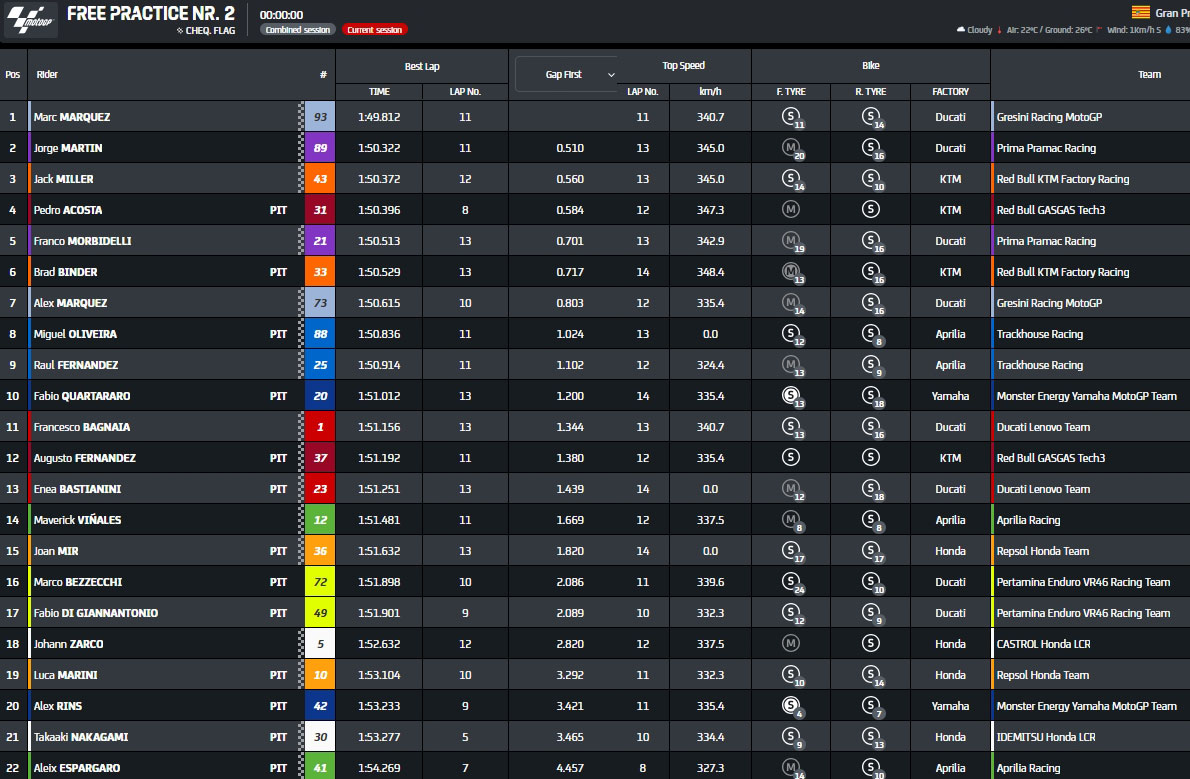Select rider Francesco BAGNAIA
1190x779 pixels.
(82, 427)
